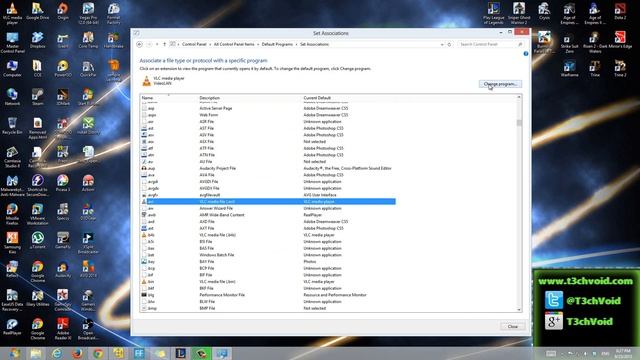Open Internet Explorer from taskbar
This screenshot has height=360, width=640.
tap(57, 353)
